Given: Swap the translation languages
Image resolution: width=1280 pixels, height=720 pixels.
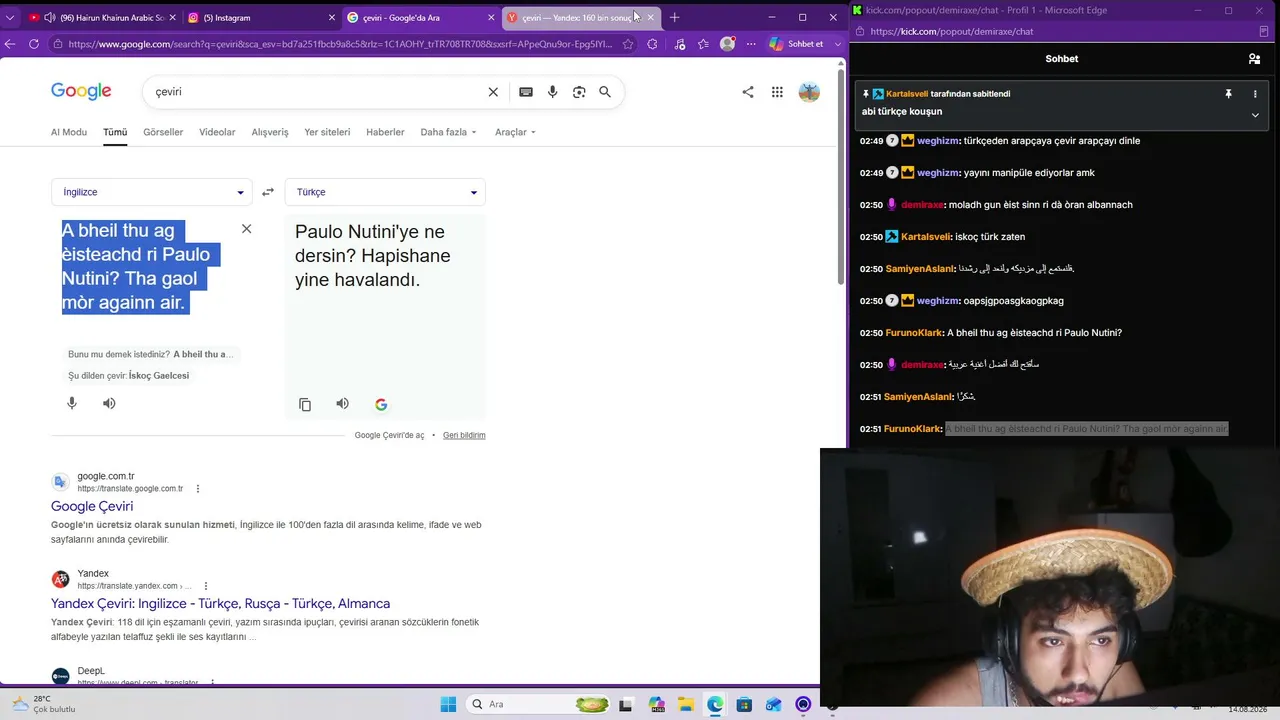Looking at the screenshot, I should (x=268, y=192).
